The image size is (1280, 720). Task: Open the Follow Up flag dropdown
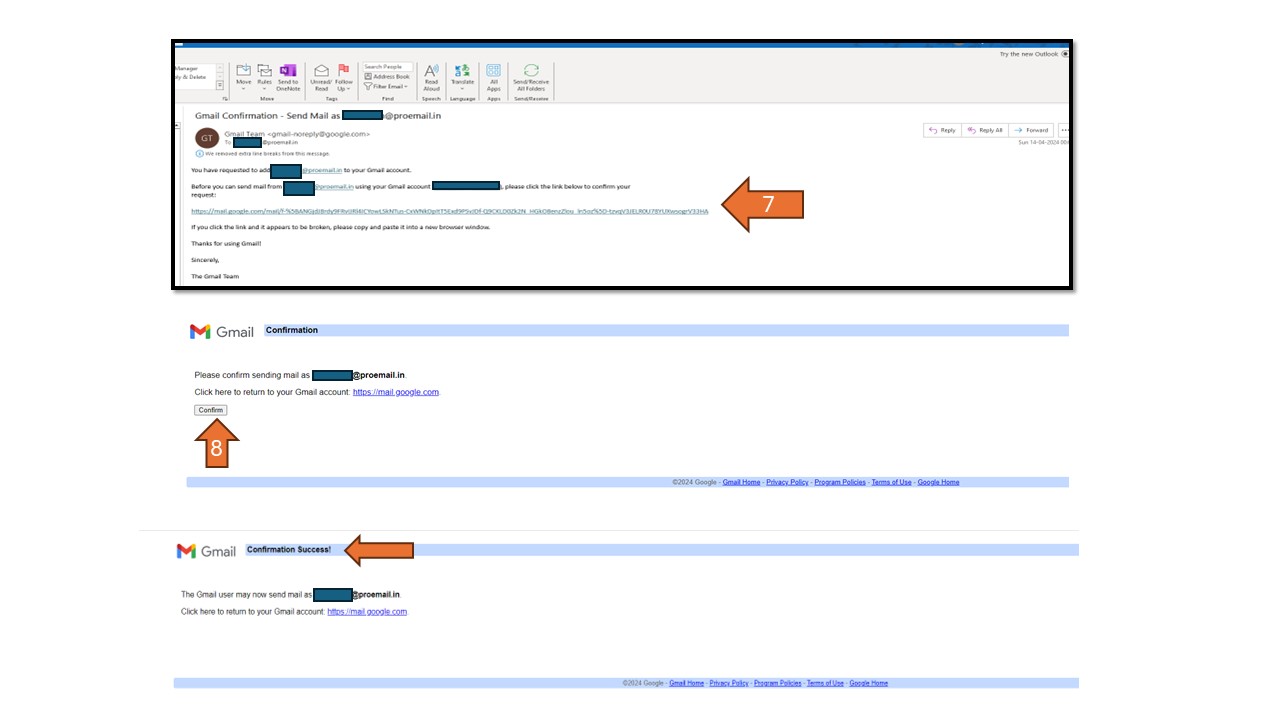(x=344, y=78)
